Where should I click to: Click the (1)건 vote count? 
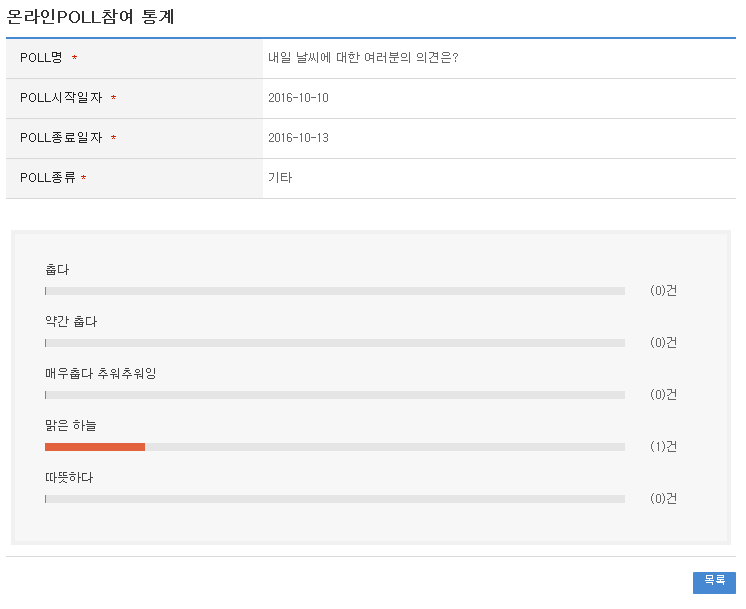[663, 447]
